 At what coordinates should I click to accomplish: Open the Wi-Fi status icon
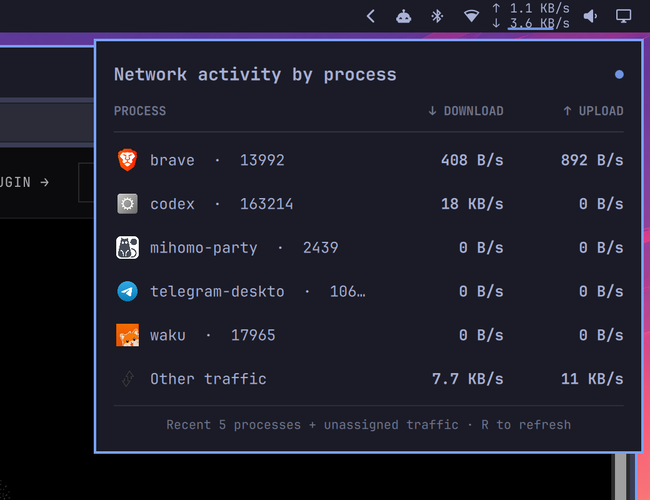(x=471, y=17)
